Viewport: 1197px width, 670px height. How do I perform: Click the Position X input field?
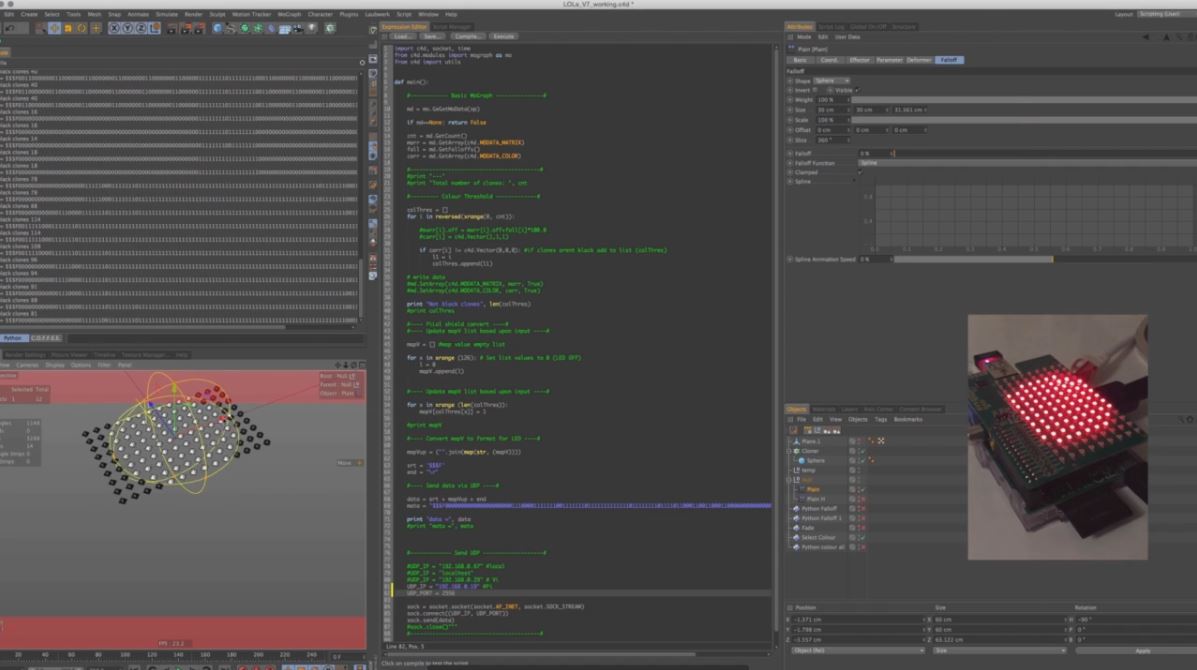pyautogui.click(x=857, y=620)
